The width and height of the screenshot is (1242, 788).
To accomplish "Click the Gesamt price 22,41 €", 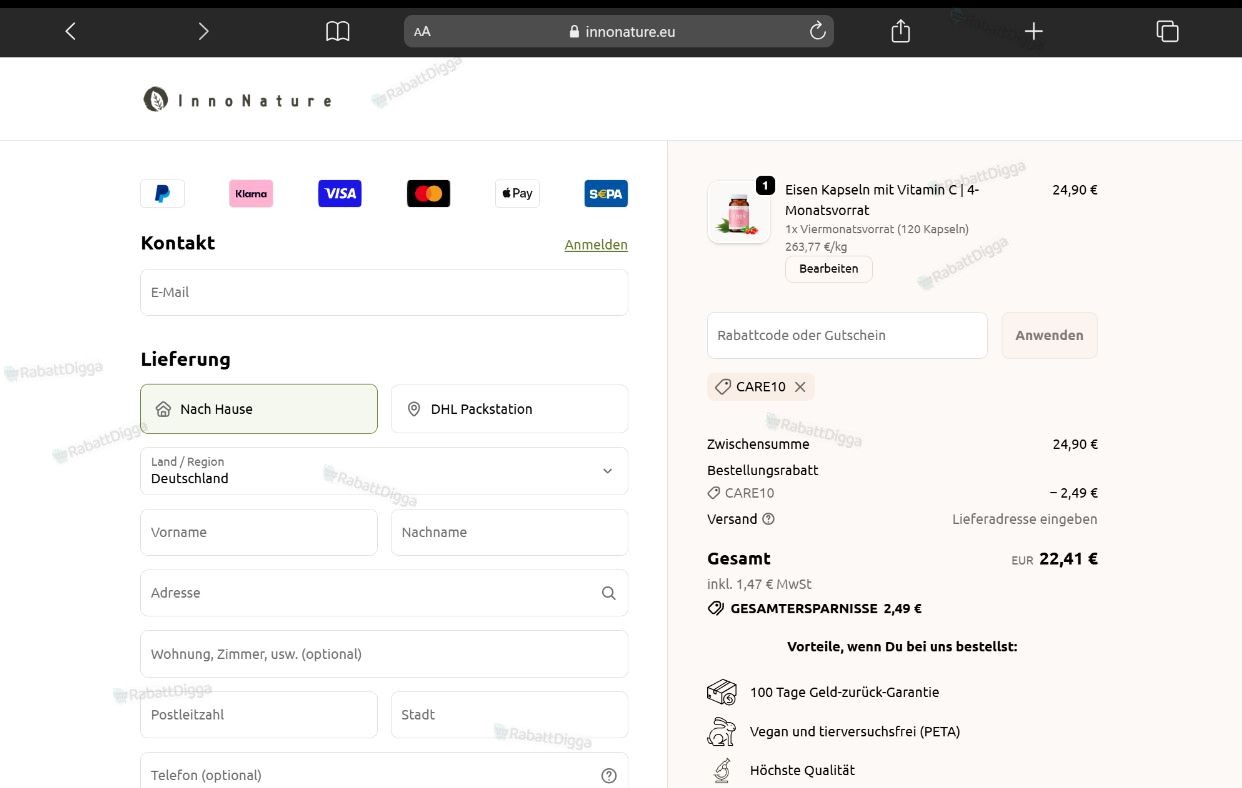I will 1068,559.
